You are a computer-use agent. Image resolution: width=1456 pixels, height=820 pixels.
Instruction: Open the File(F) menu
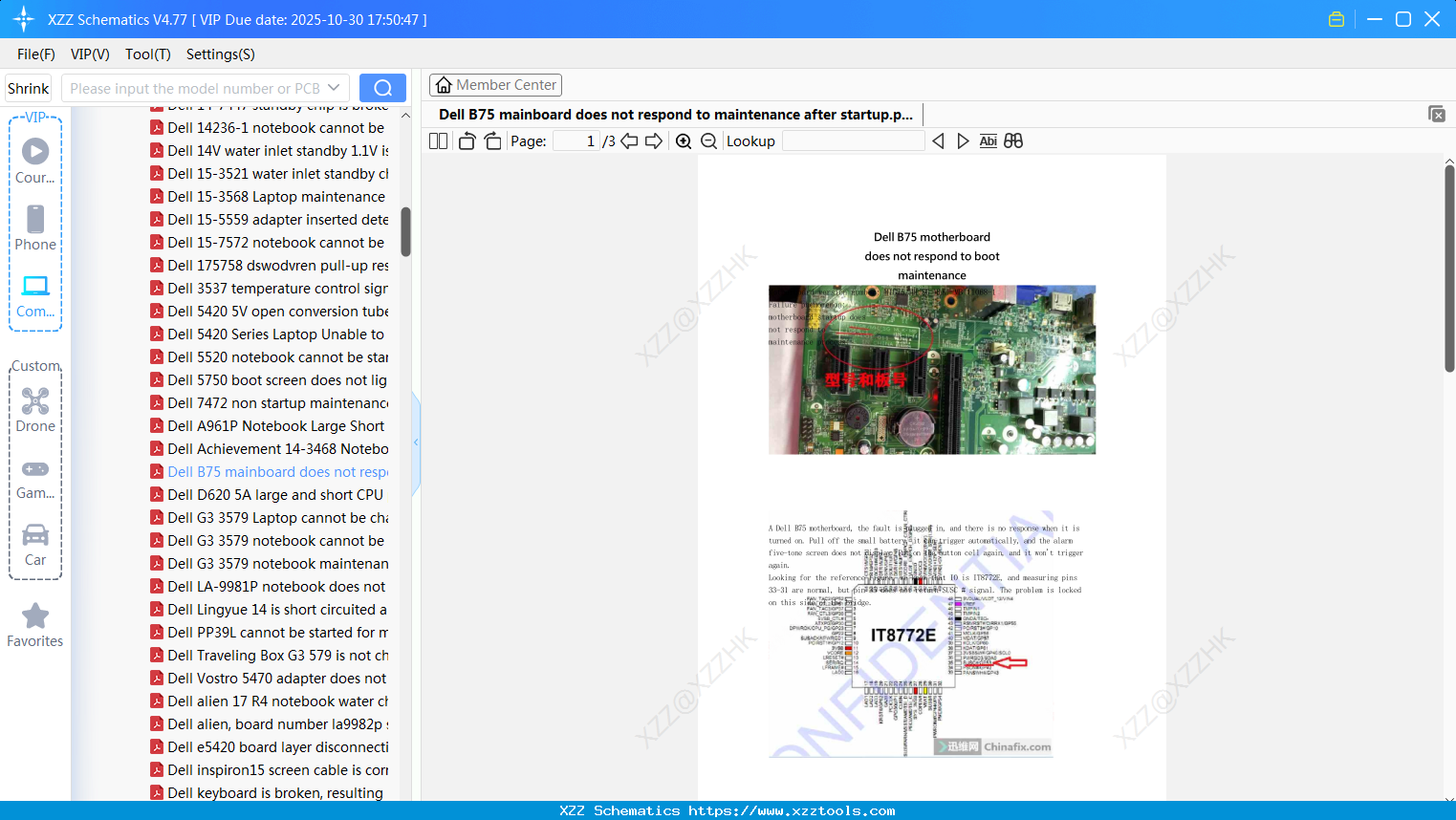[x=36, y=54]
